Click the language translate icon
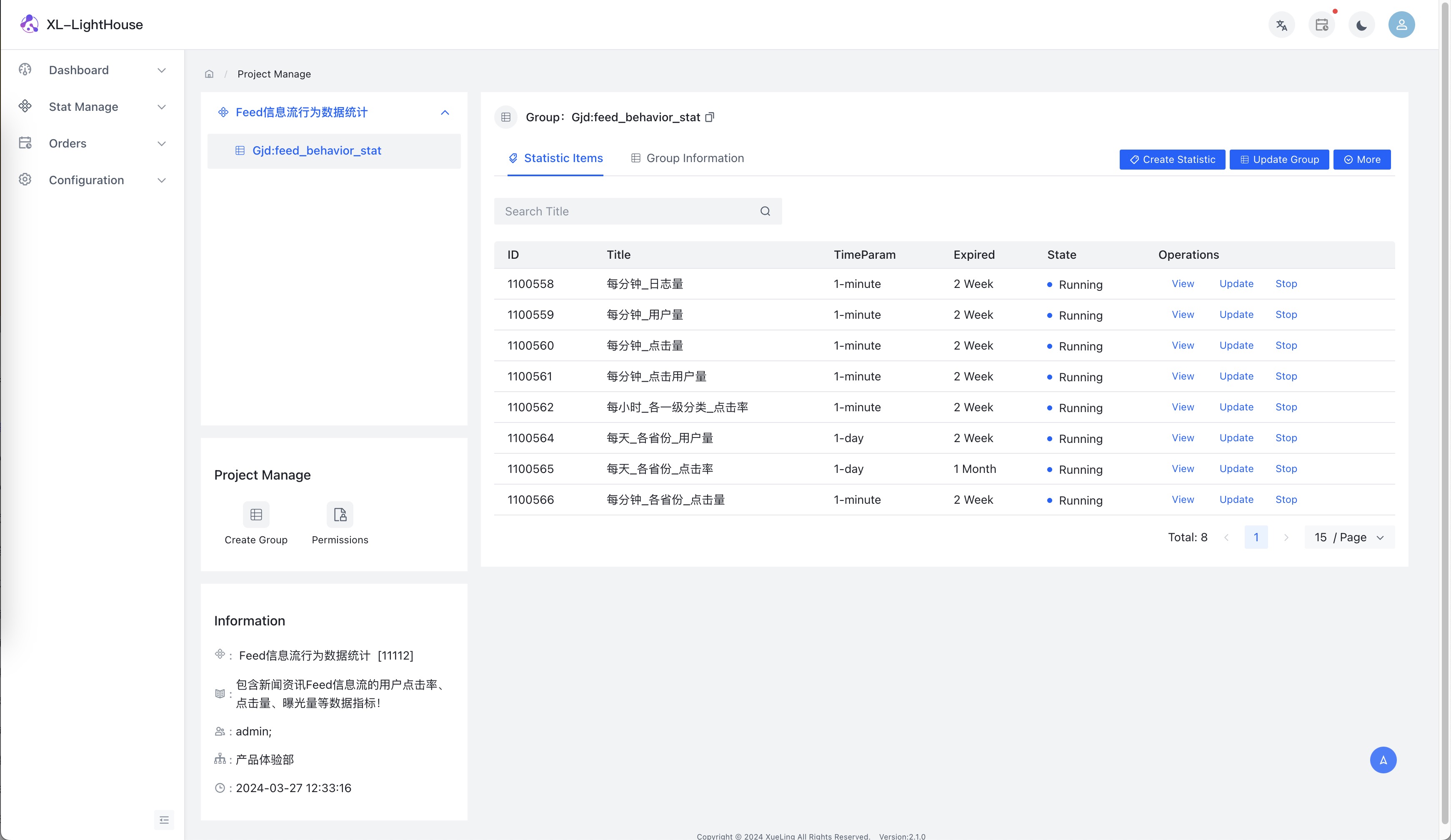This screenshot has height=840, width=1451. 1281,25
